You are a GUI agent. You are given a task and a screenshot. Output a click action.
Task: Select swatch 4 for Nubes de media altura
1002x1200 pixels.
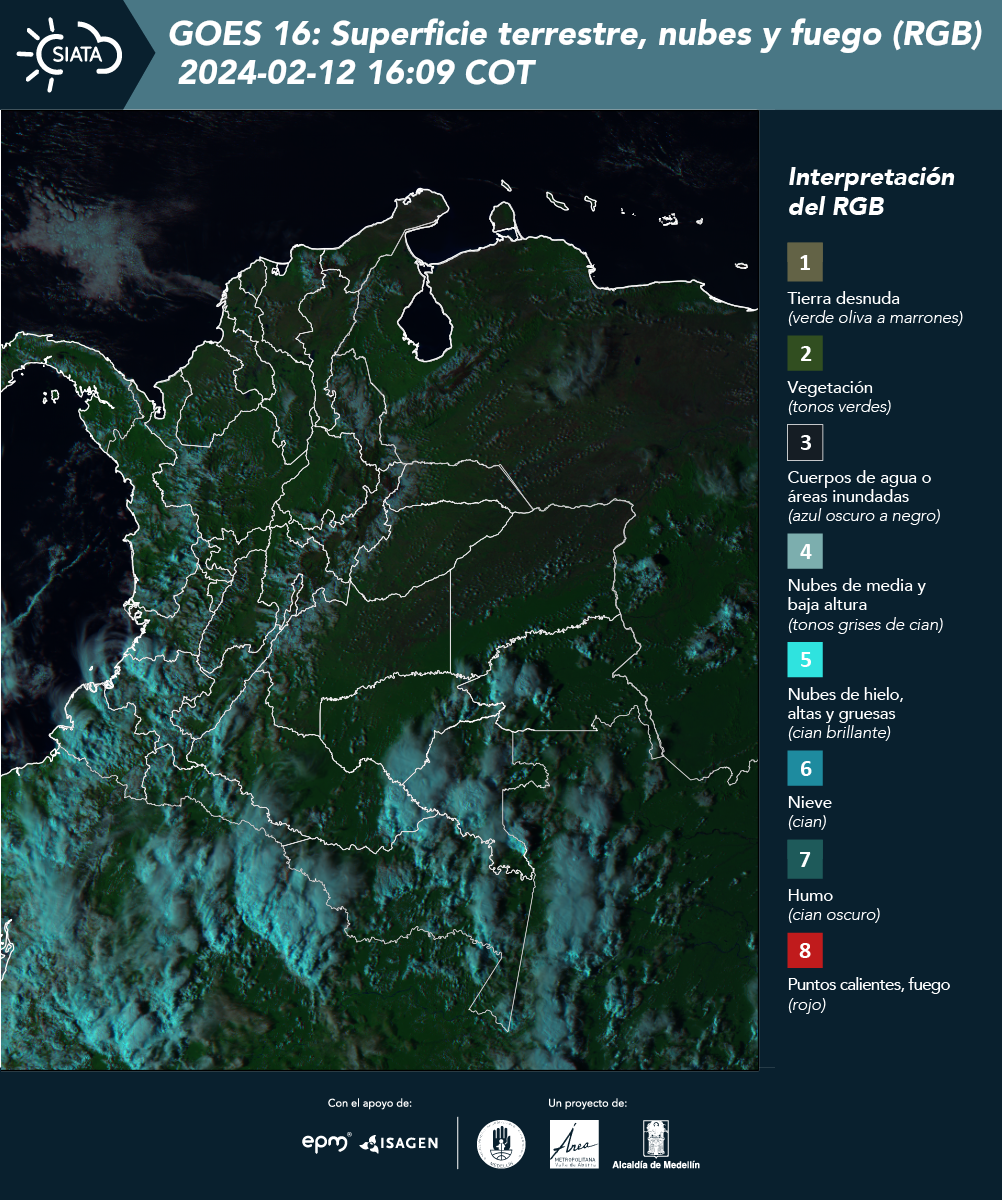tap(805, 550)
